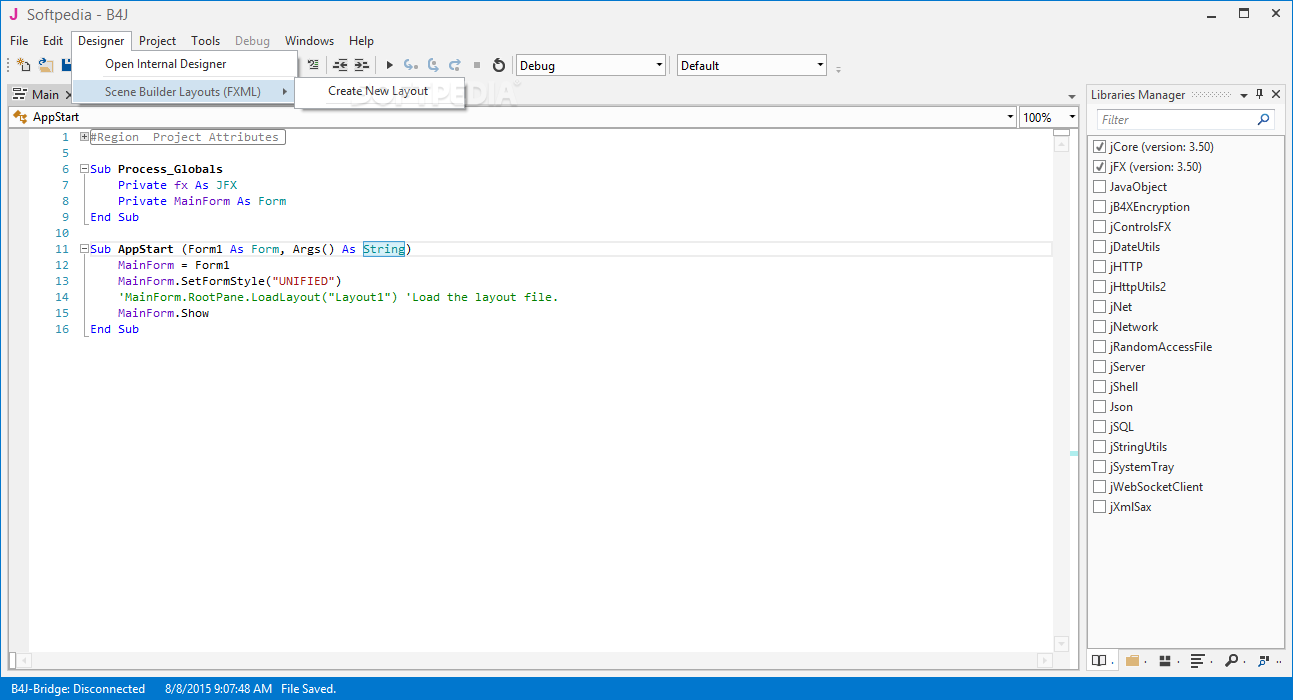
Task: Open the Help menu
Action: (x=361, y=41)
